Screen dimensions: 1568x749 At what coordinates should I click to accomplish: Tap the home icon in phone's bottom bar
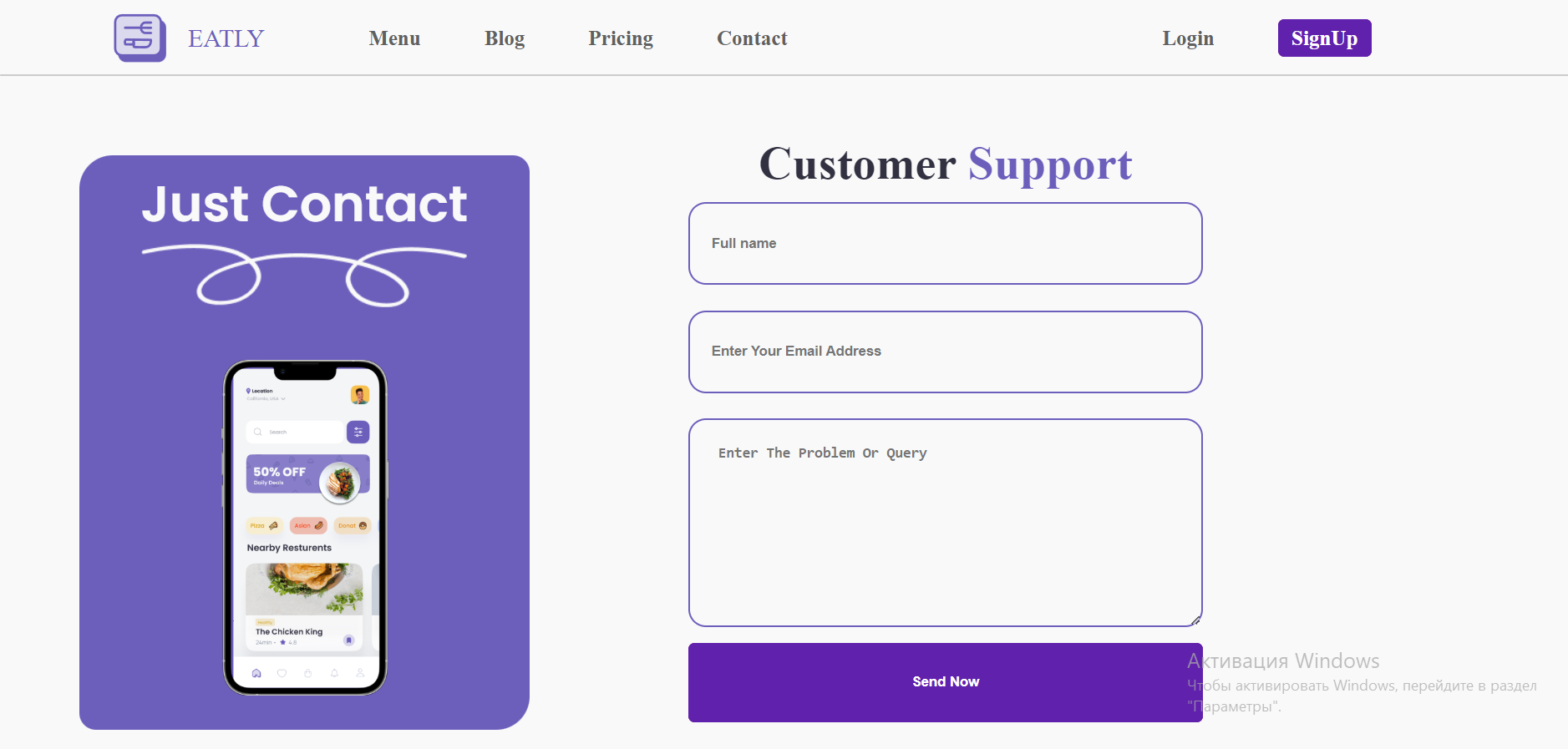pos(256,673)
